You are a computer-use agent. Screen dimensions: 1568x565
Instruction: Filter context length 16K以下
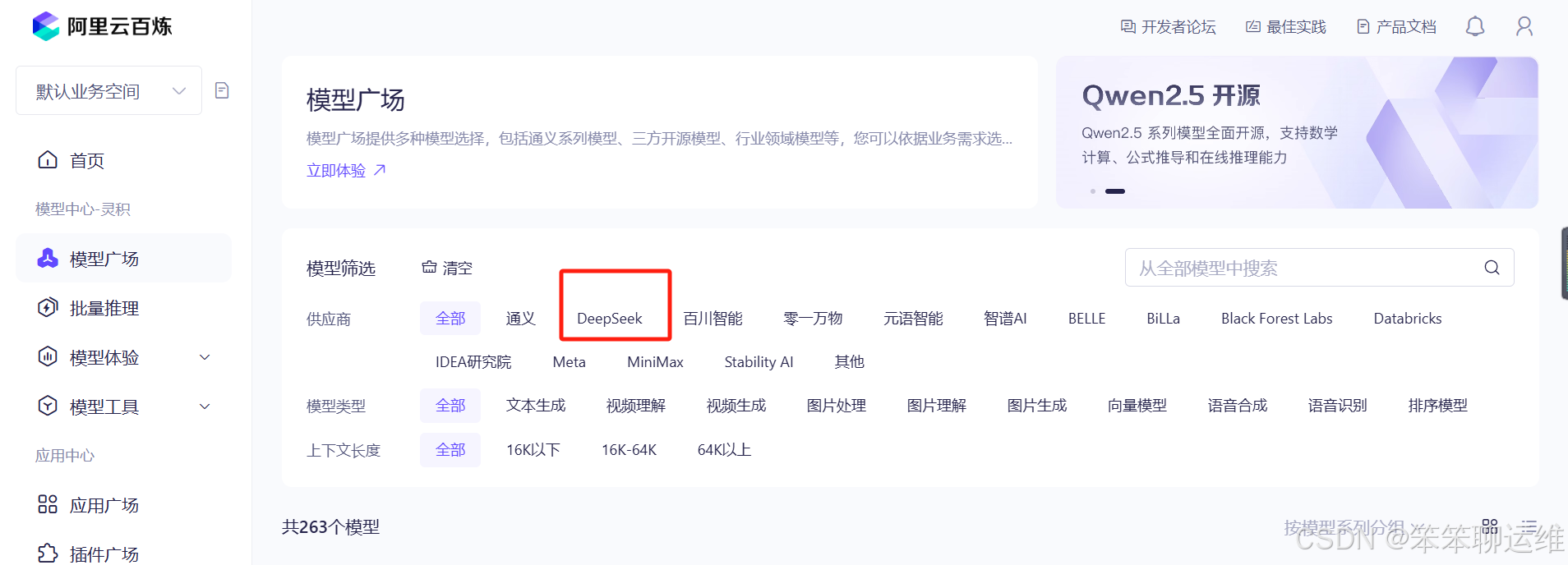click(x=533, y=450)
